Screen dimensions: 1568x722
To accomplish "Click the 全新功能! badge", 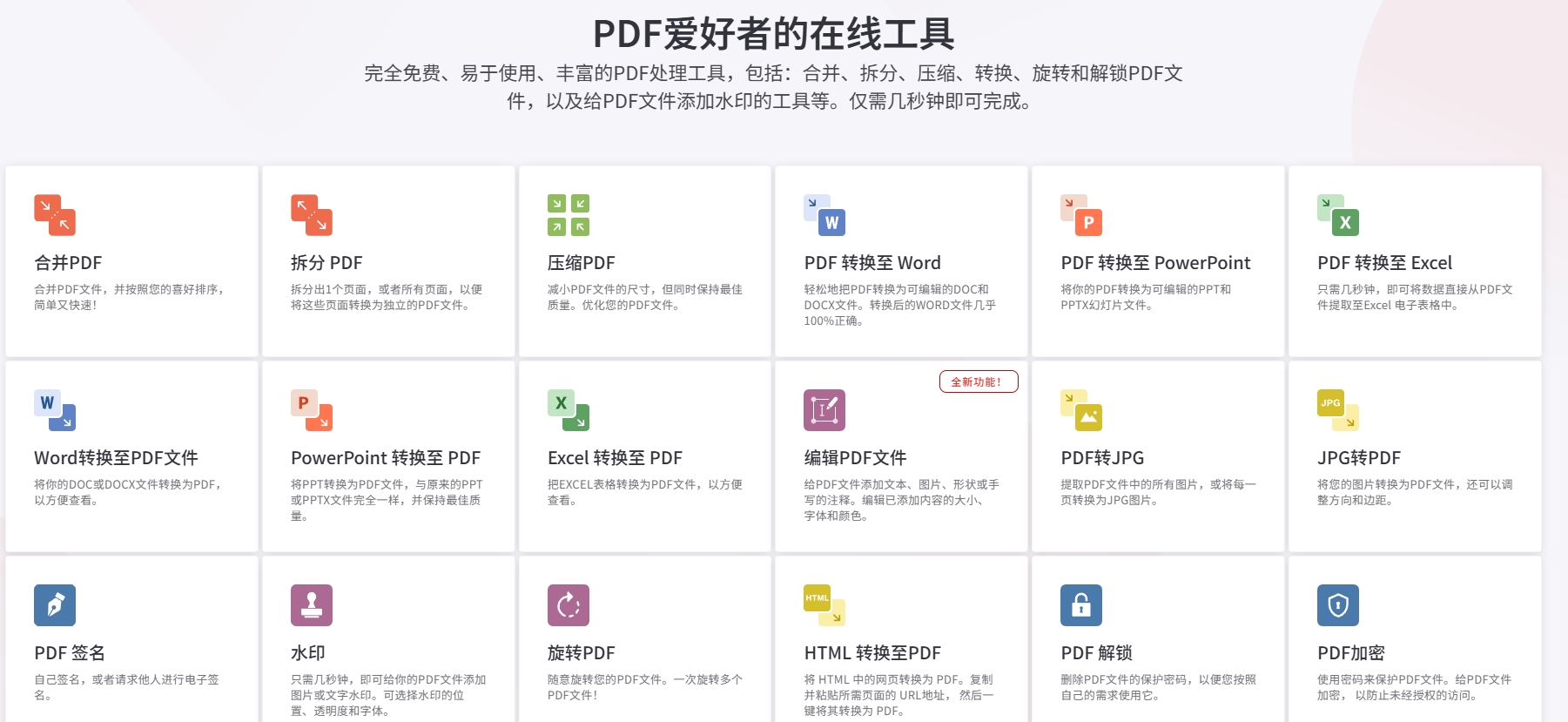I will pyautogui.click(x=979, y=381).
